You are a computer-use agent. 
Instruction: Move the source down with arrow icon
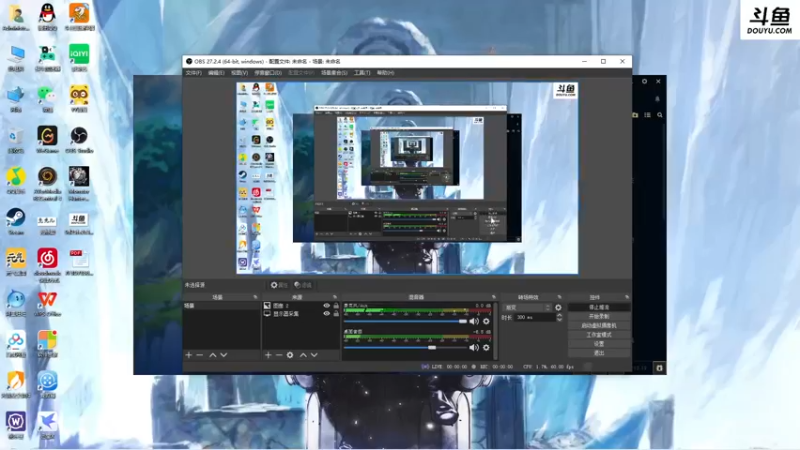(x=314, y=355)
